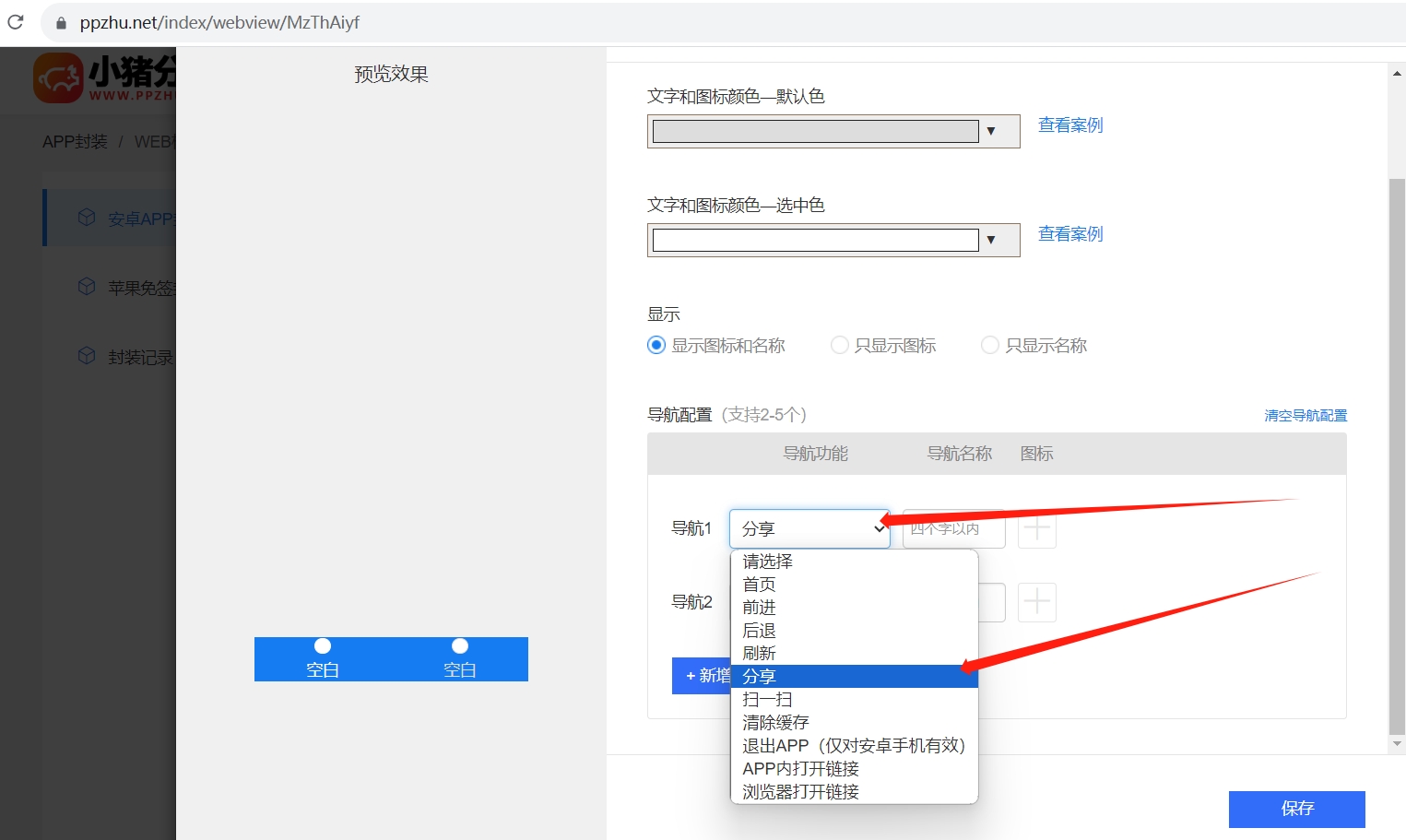Click the padlock icon in the address bar
The height and width of the screenshot is (840, 1406).
pos(59,21)
